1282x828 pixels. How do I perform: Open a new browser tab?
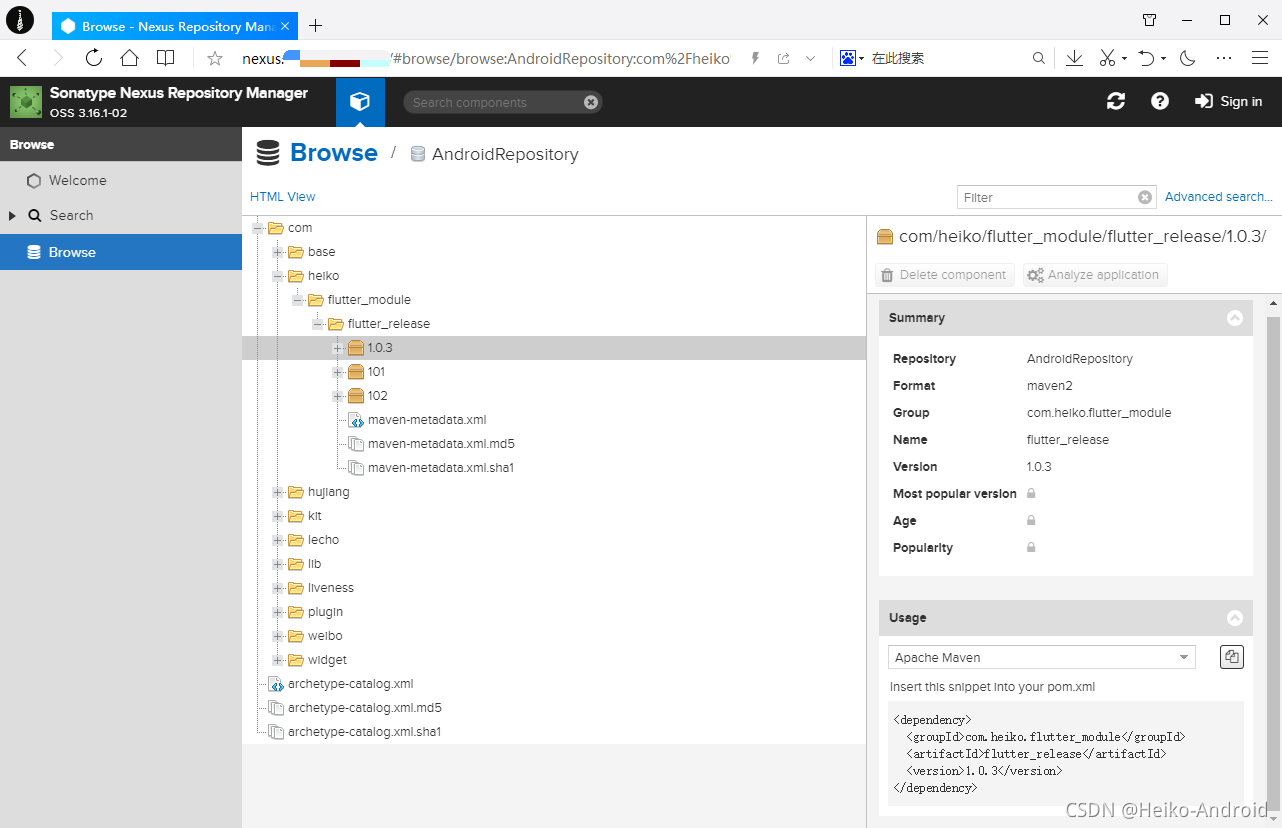point(315,25)
